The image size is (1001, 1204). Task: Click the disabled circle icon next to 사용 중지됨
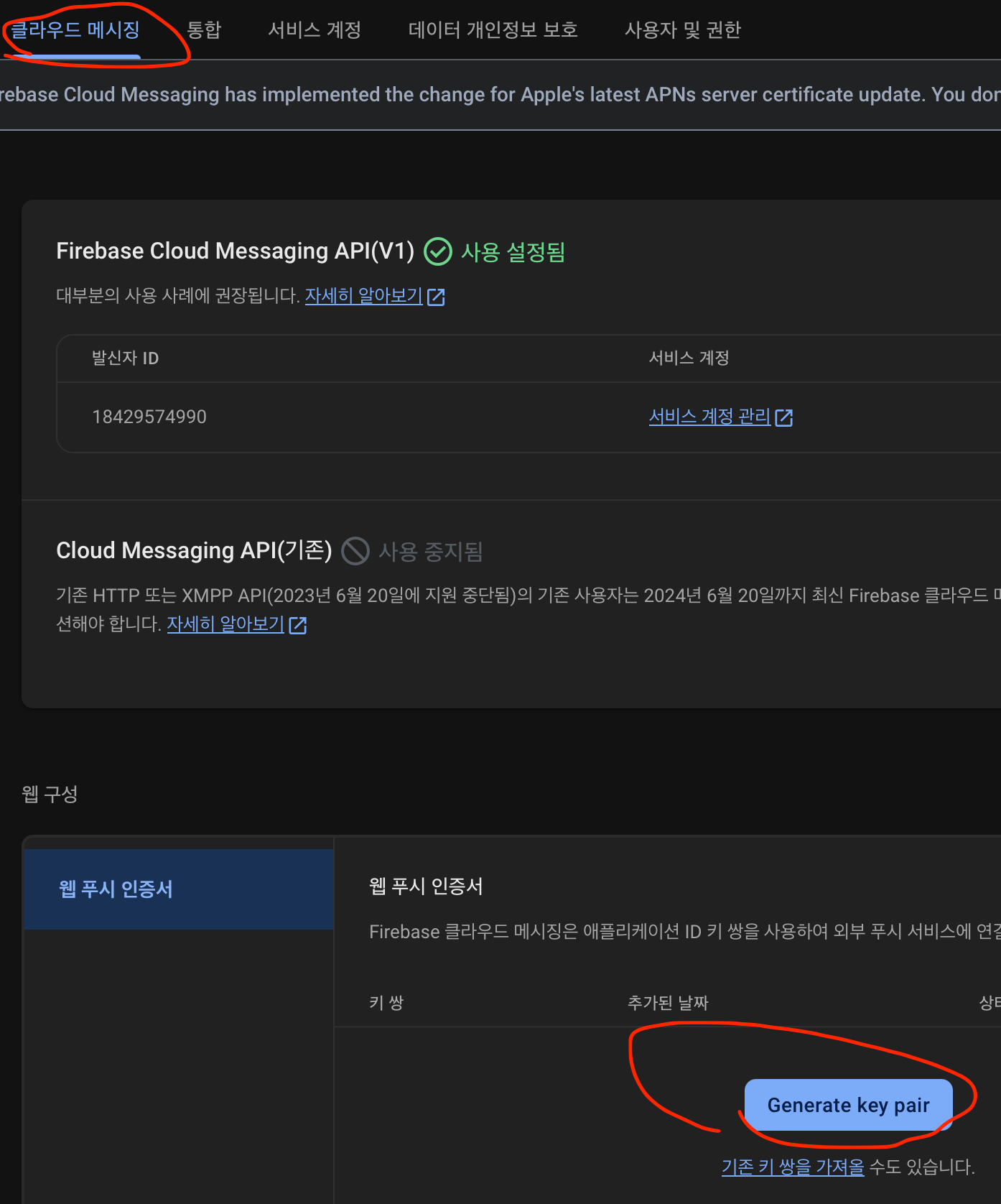355,551
